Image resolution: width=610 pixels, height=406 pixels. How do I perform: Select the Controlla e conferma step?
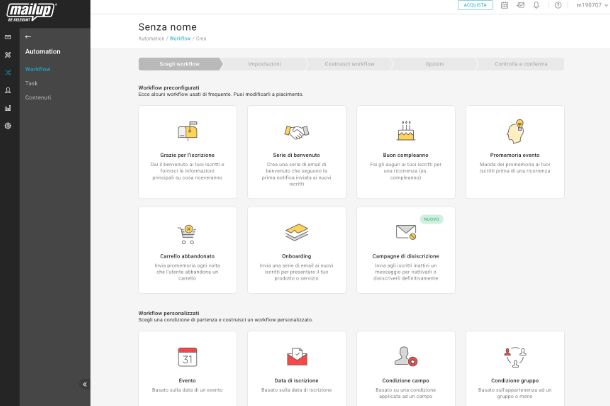pyautogui.click(x=521, y=64)
